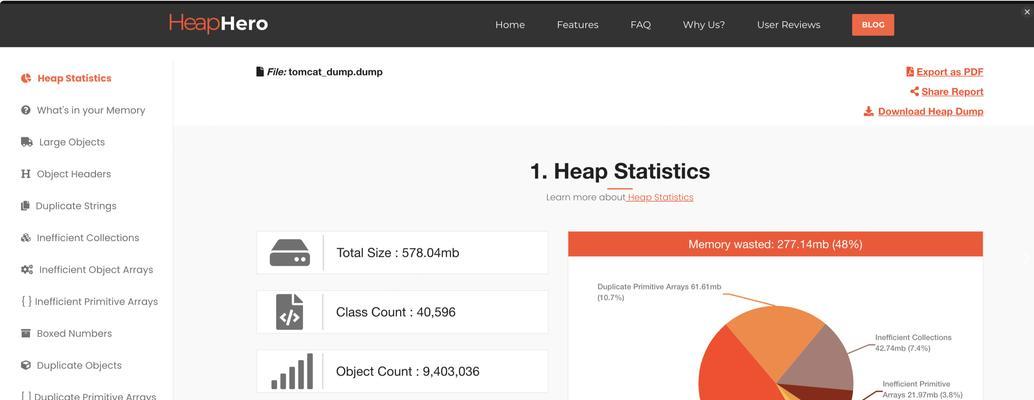Click the cube icon for Duplicate Objects

point(26,365)
